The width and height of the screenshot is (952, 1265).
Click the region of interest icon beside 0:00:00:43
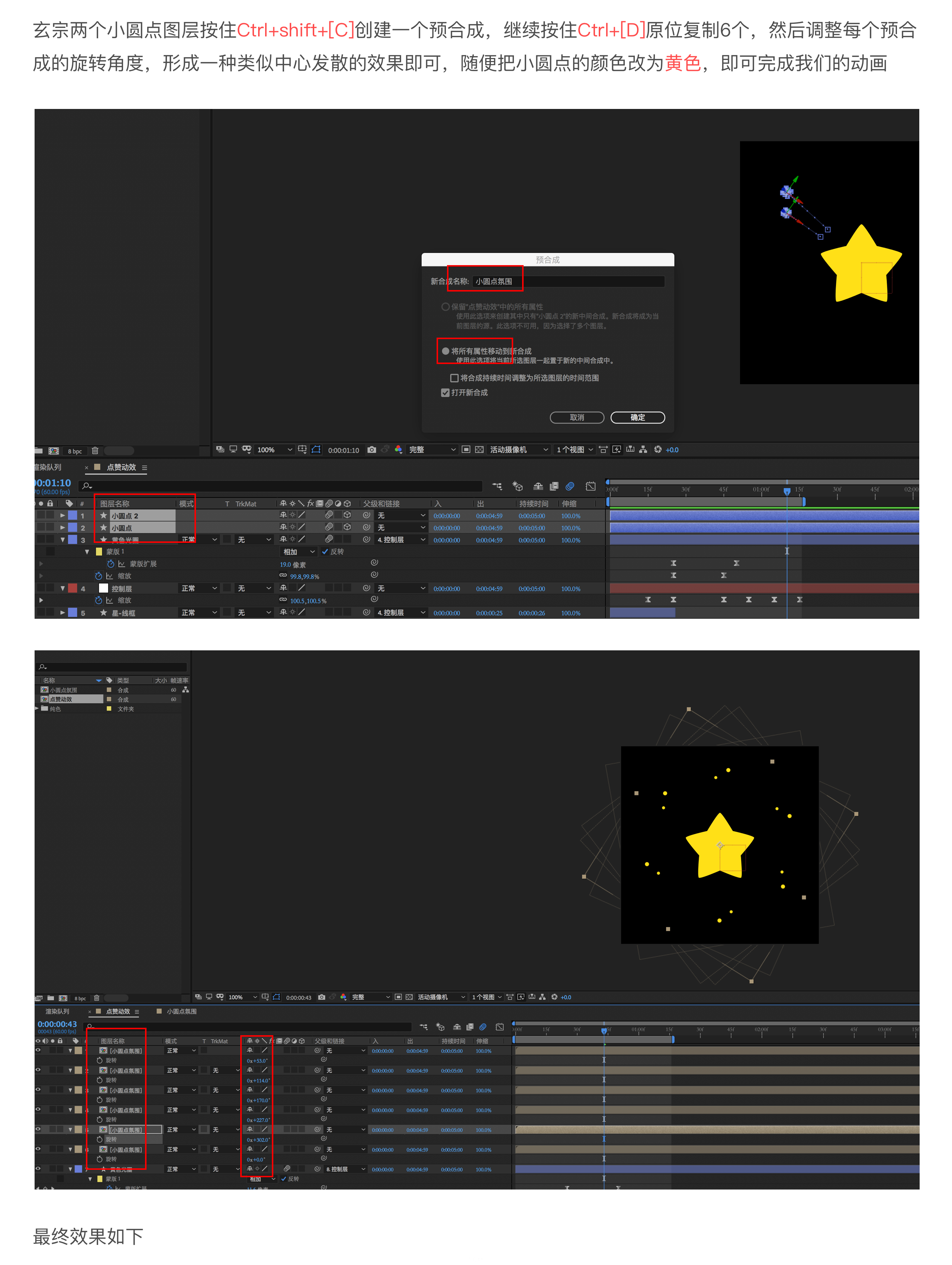276,997
